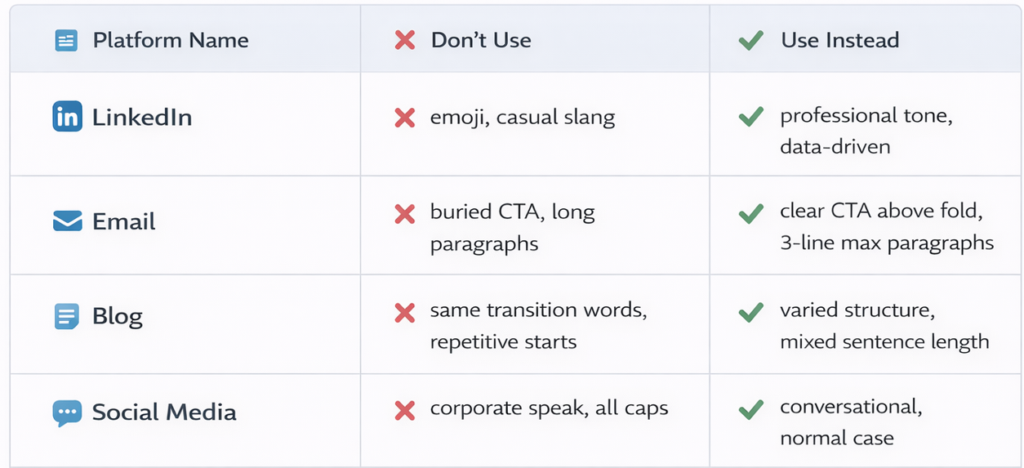Click the same transition words cell text
The width and height of the screenshot is (1024, 468).
tap(538, 310)
